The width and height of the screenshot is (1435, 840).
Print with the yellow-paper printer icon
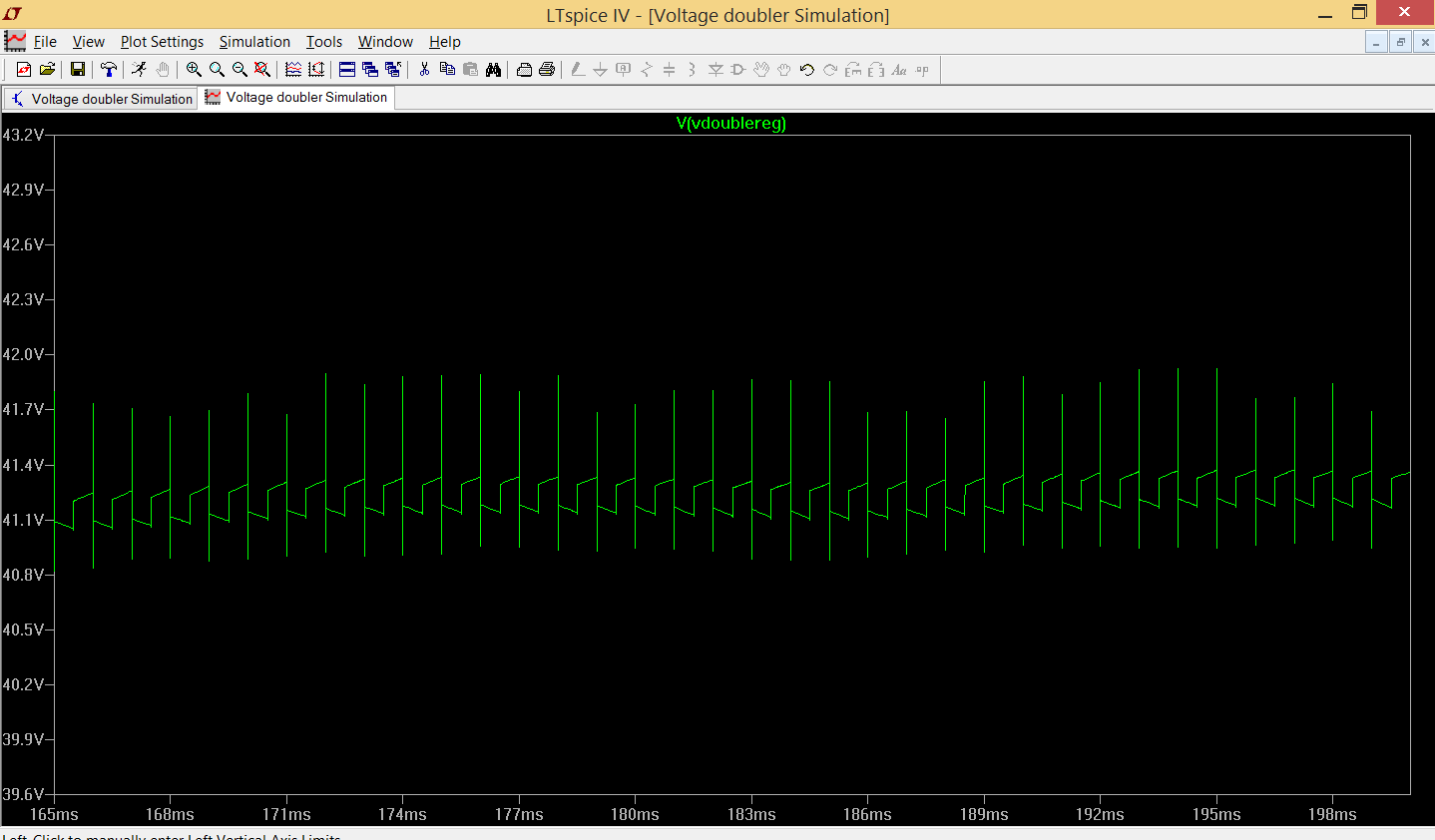pyautogui.click(x=547, y=69)
